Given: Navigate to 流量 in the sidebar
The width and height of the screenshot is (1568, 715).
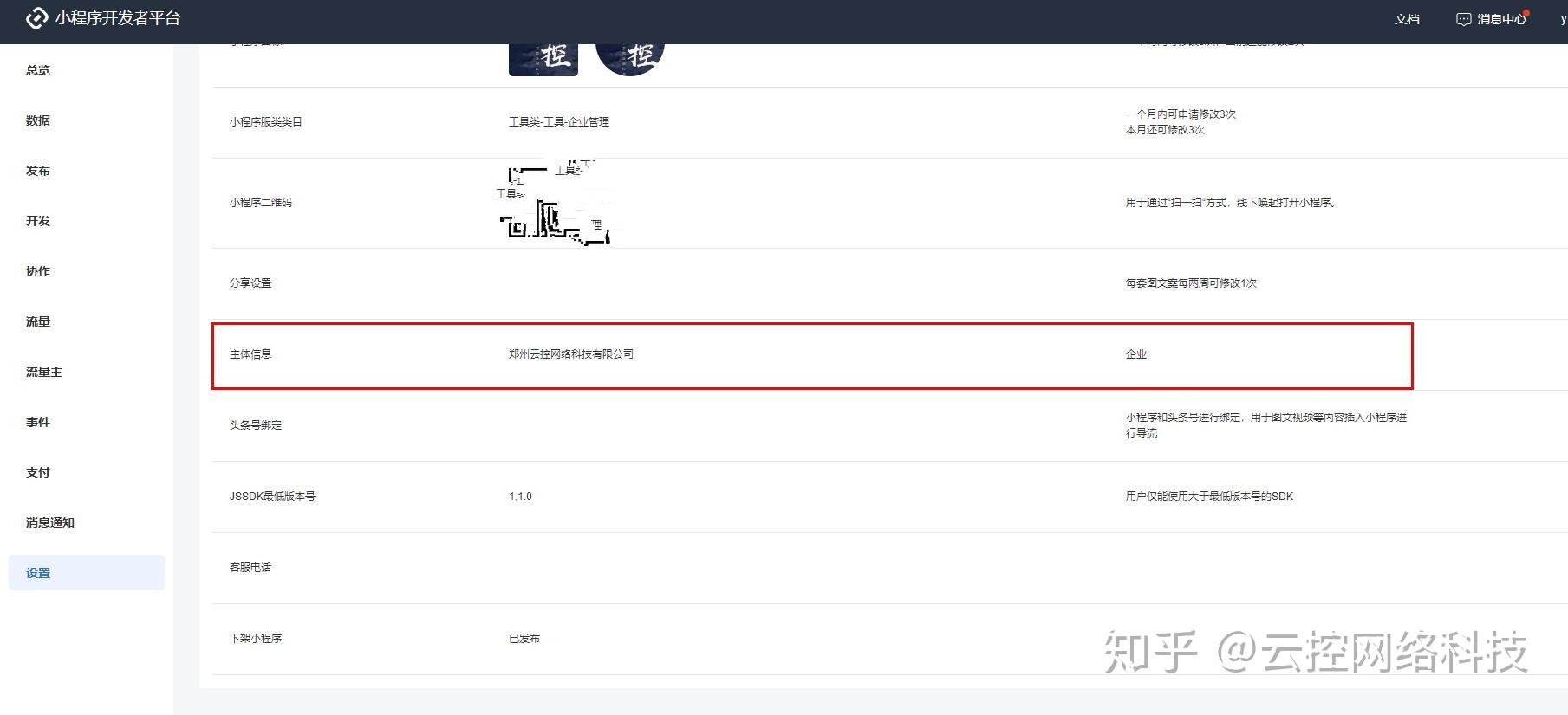Looking at the screenshot, I should coord(38,322).
